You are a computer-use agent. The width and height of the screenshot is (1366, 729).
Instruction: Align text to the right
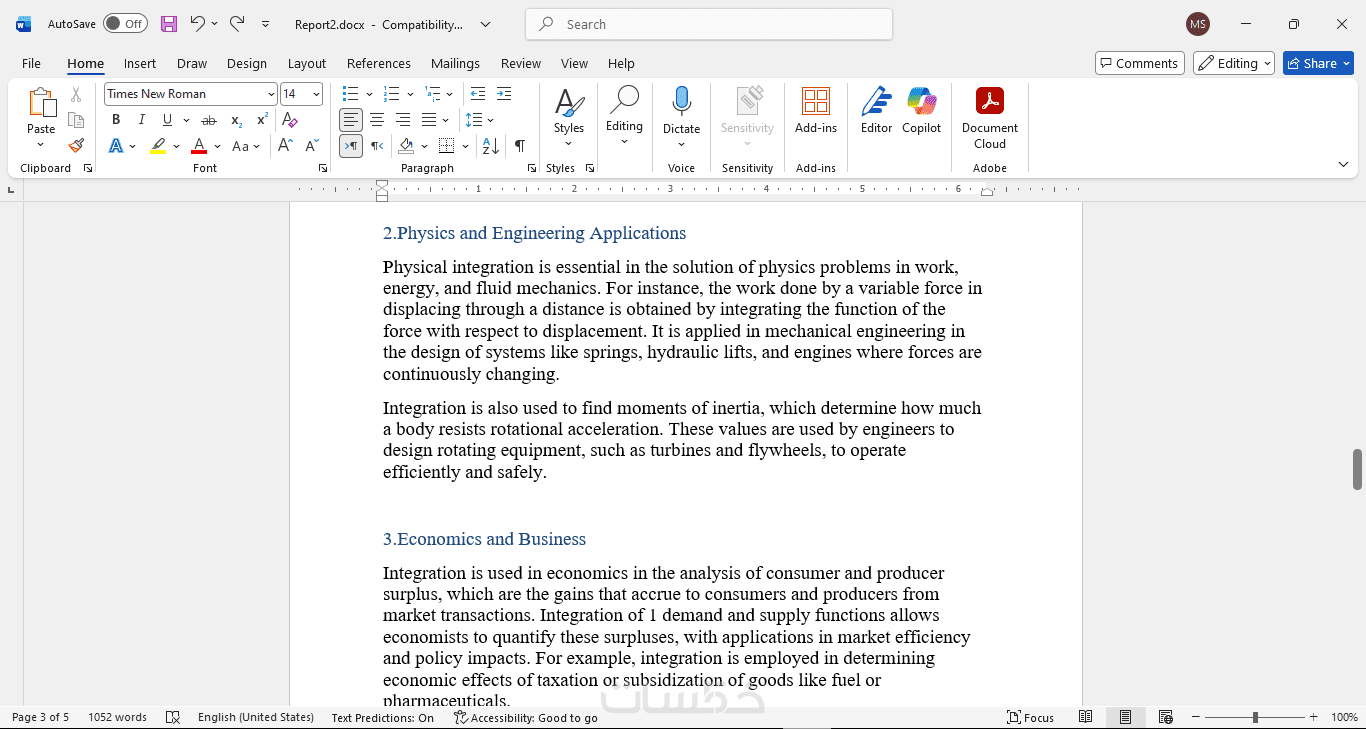[x=403, y=120]
